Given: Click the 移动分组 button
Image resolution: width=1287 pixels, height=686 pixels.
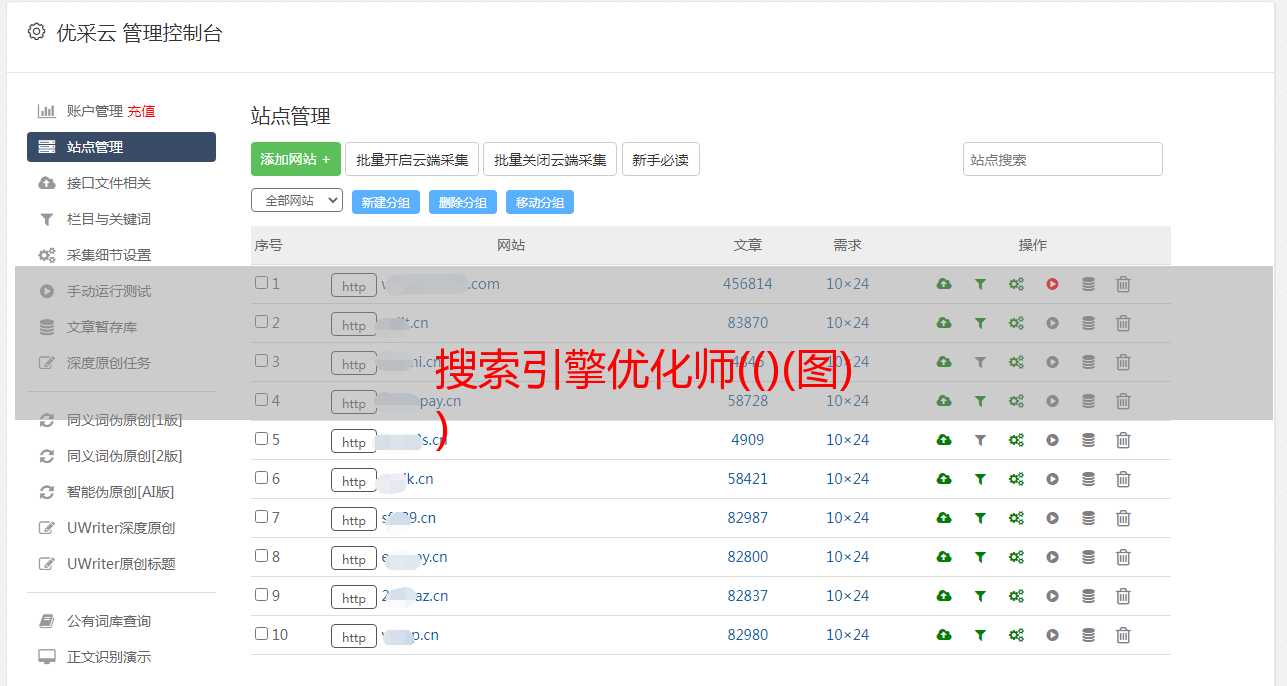Looking at the screenshot, I should tap(540, 202).
